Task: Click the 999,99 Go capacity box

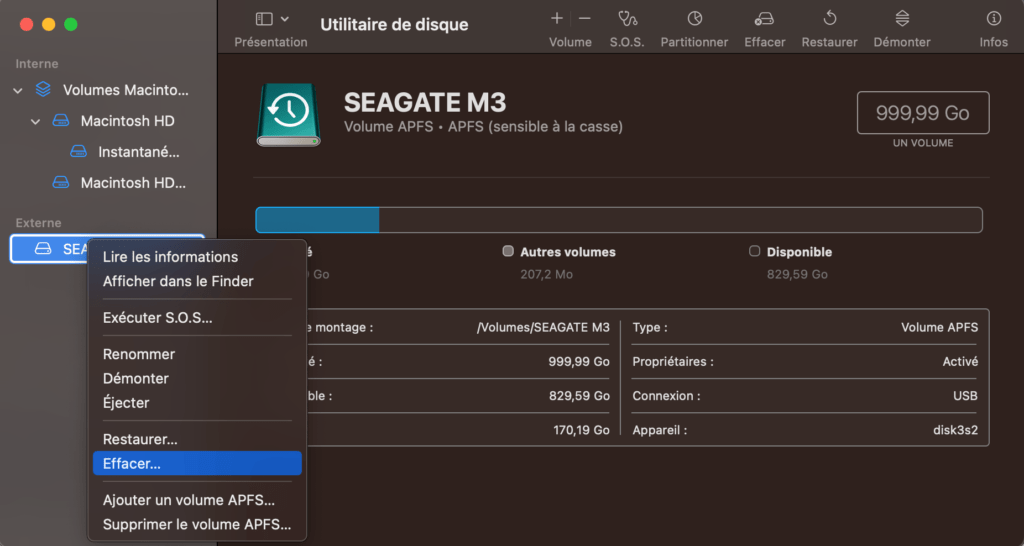Action: (x=923, y=113)
